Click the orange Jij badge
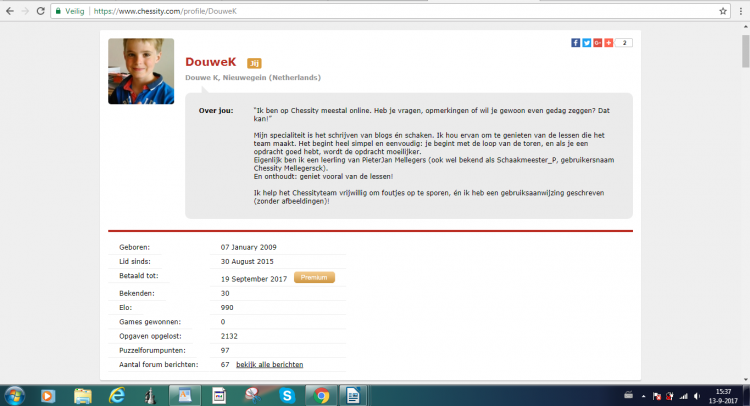This screenshot has width=750, height=406. coord(254,63)
